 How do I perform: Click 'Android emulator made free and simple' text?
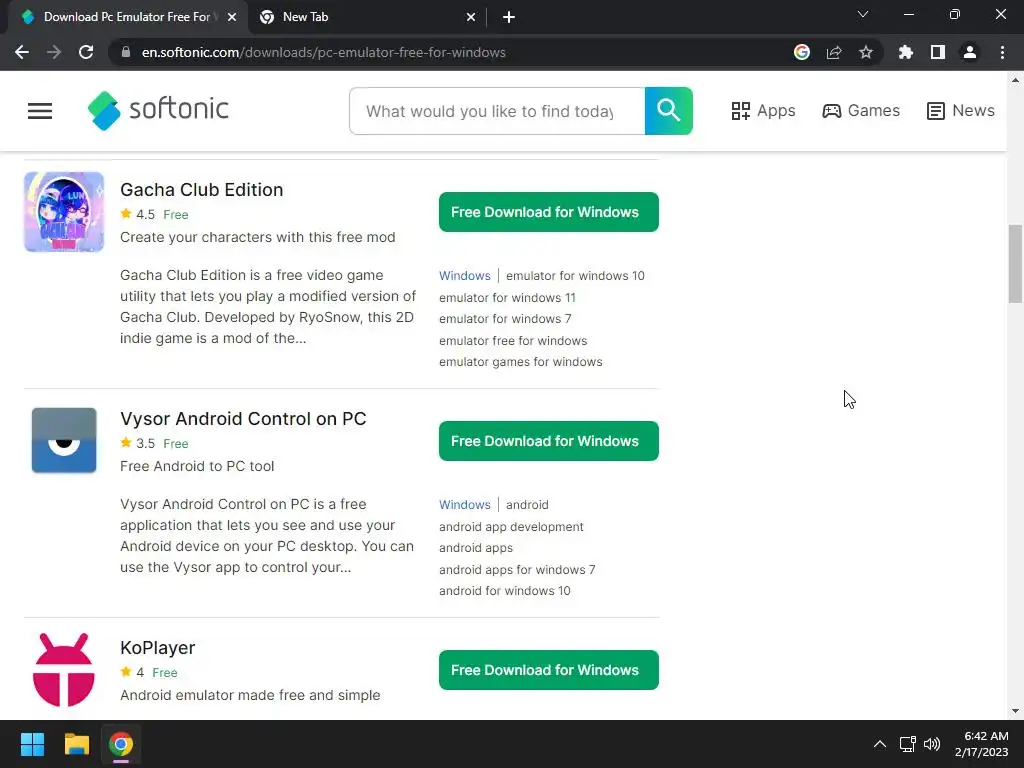pos(250,695)
